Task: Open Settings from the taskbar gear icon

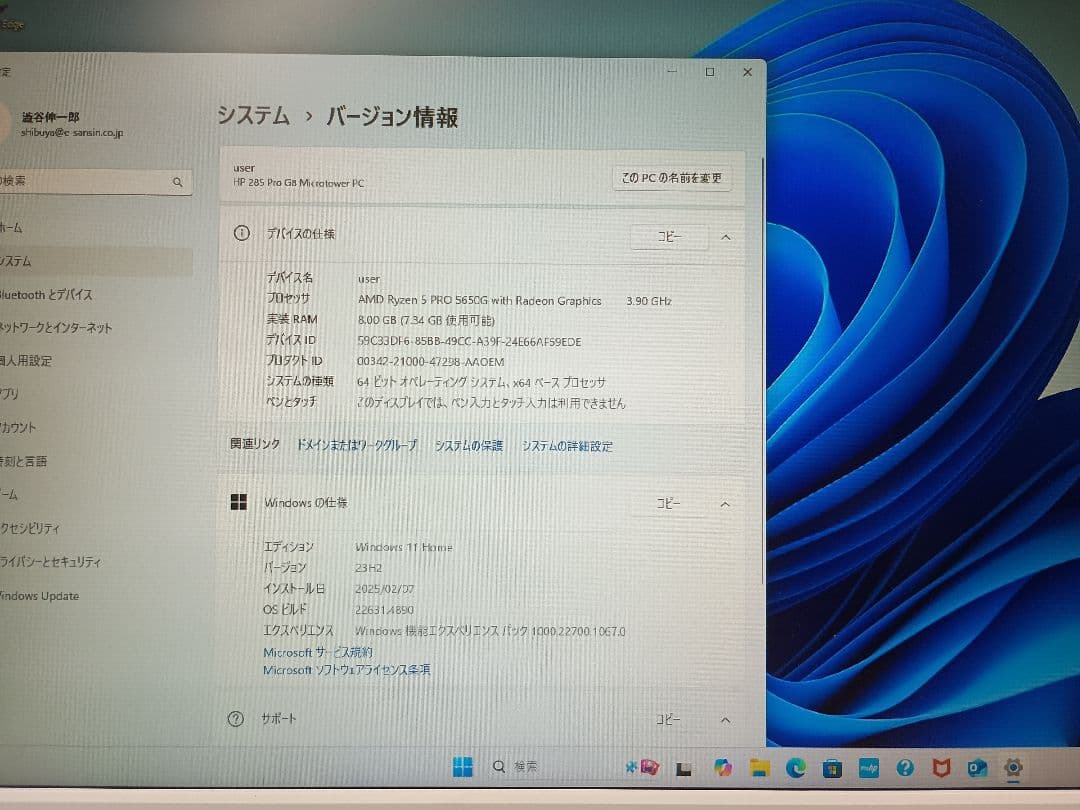Action: click(x=1014, y=768)
